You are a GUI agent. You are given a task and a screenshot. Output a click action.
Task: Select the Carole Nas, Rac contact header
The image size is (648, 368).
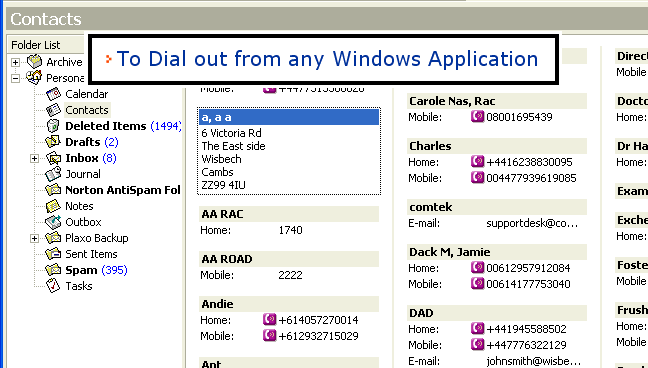tap(497, 101)
